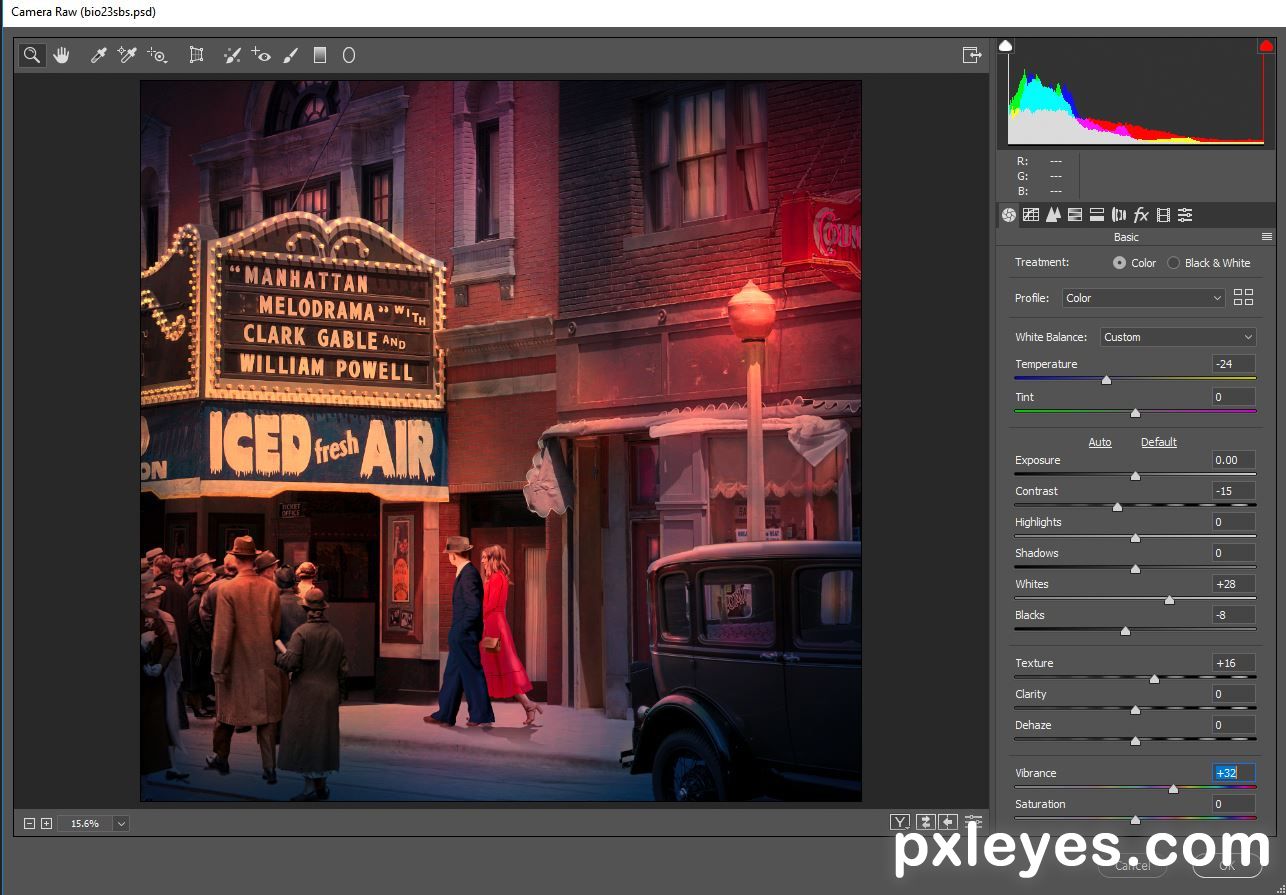This screenshot has width=1286, height=895.
Task: Open the Basic panel aperture tab
Action: tap(1009, 215)
